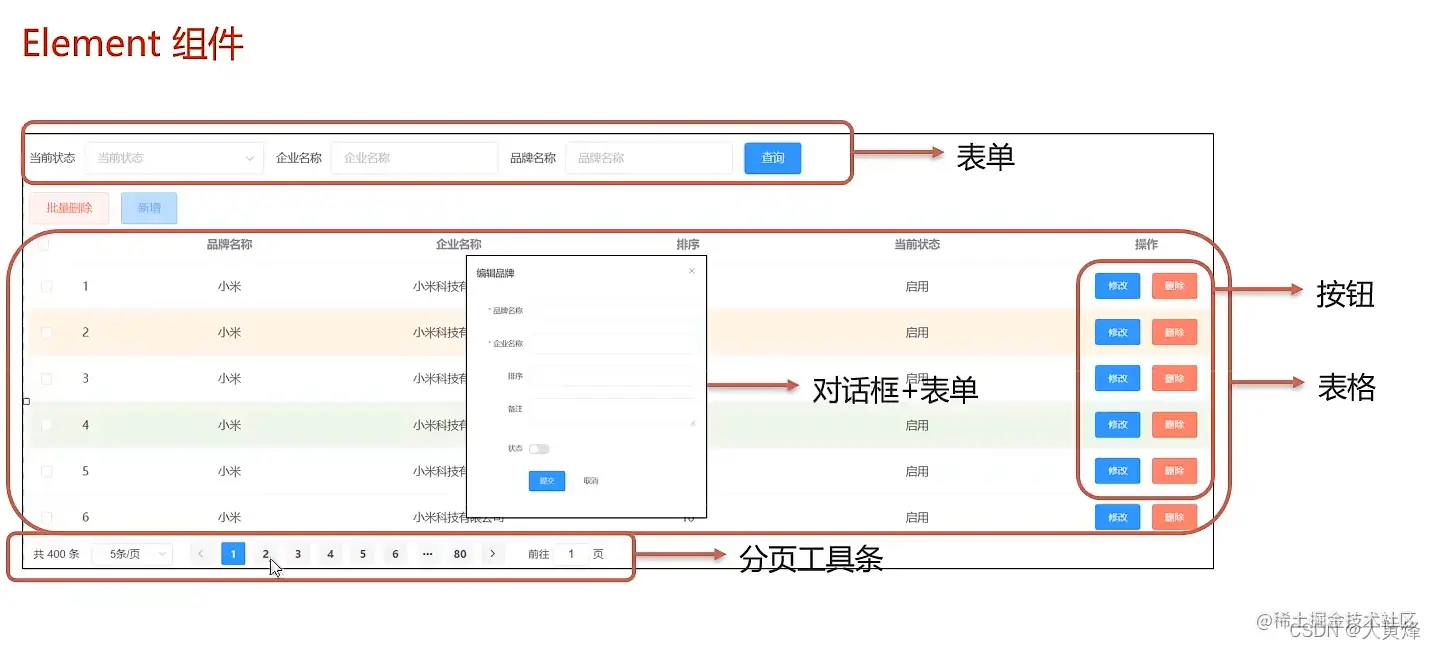Submit the dialog with 提交
The height and width of the screenshot is (650, 1436).
tap(546, 480)
